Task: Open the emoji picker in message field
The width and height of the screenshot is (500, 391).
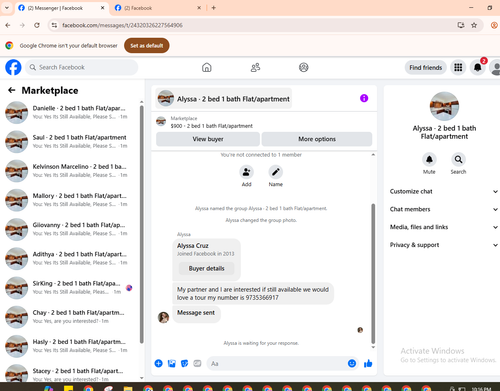Action: (x=352, y=363)
